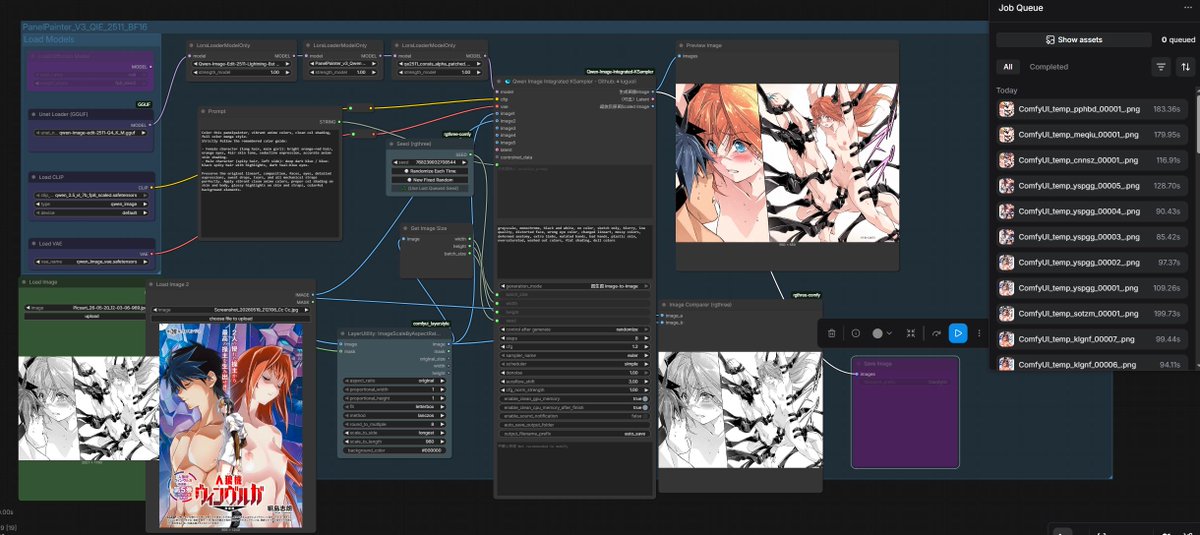Open sampler_name dropdown
1200x535 pixels.
[x=575, y=355]
